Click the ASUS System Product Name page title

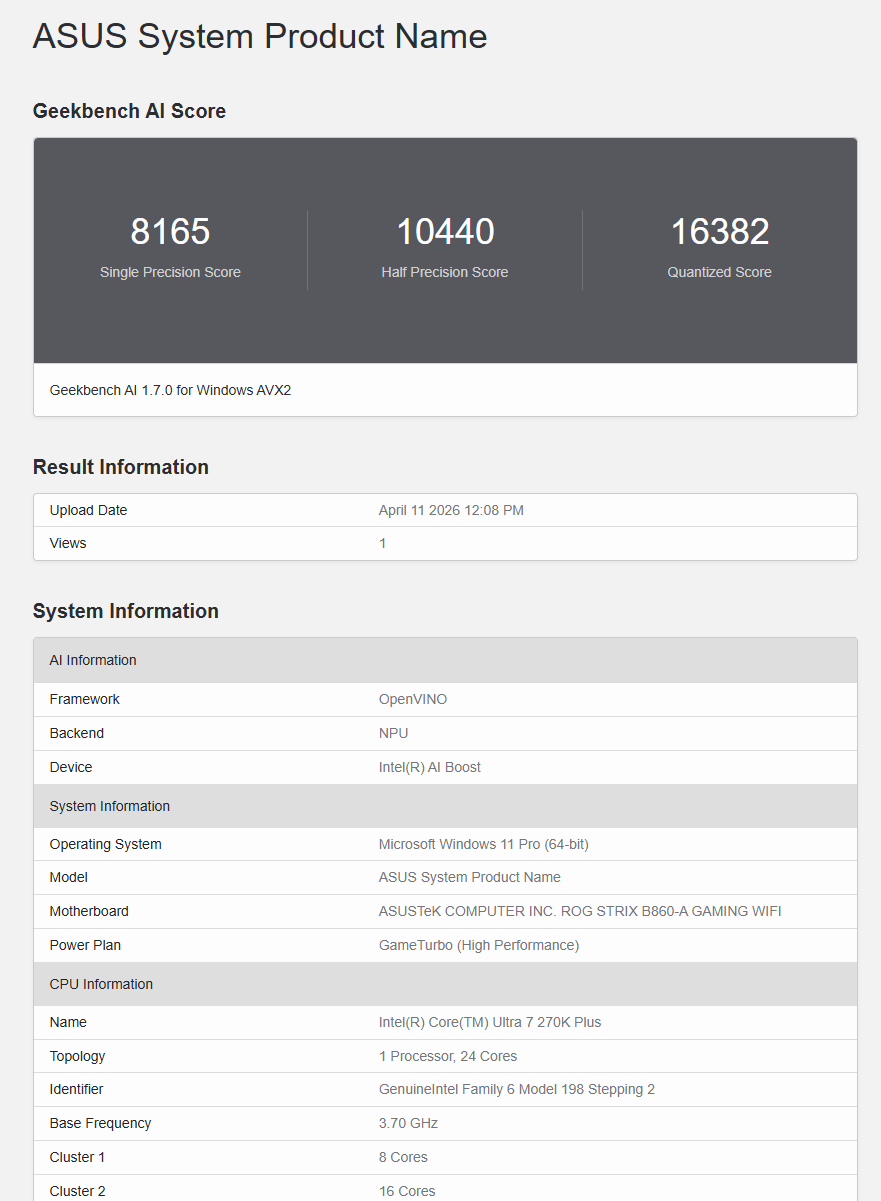[260, 37]
